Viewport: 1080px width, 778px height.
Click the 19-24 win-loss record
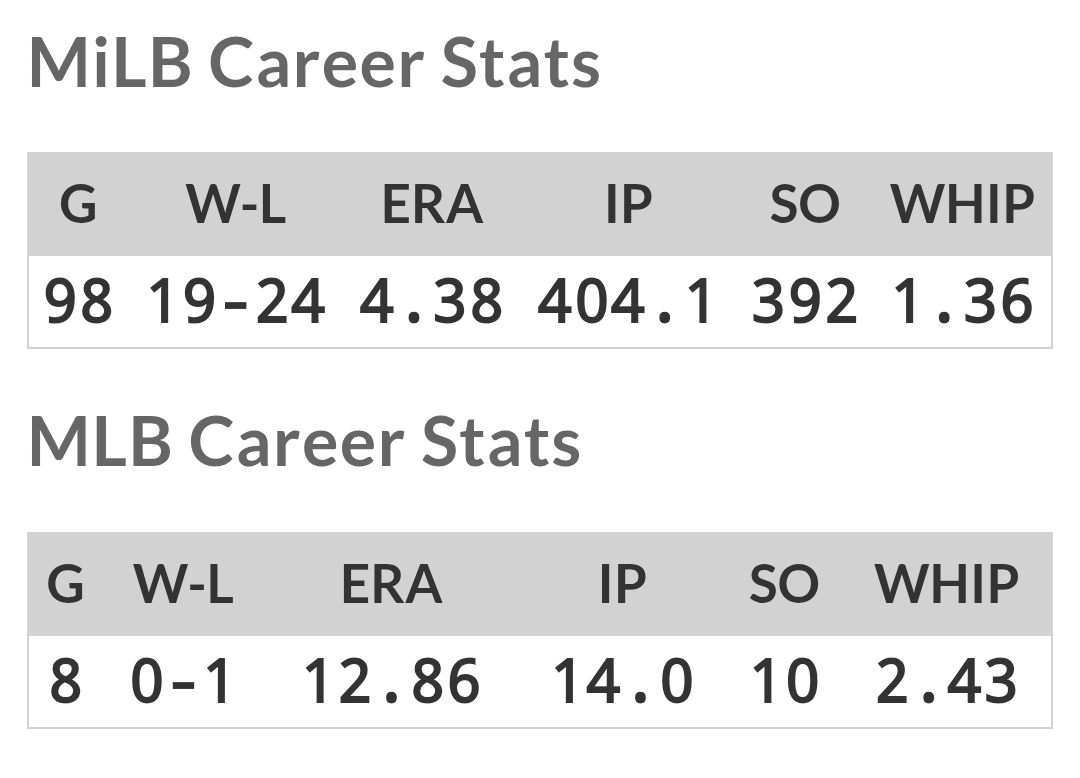point(236,301)
